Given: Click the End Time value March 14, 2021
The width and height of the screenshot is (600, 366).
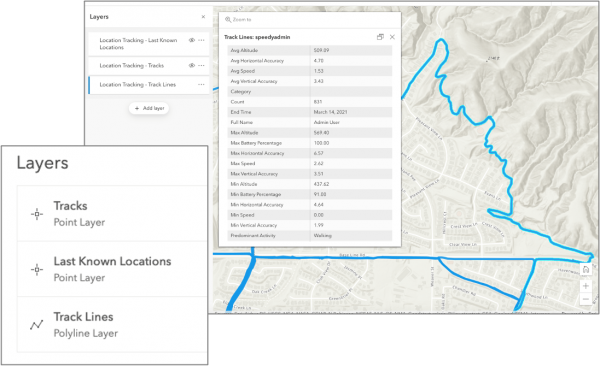Looking at the screenshot, I should click(x=330, y=112).
